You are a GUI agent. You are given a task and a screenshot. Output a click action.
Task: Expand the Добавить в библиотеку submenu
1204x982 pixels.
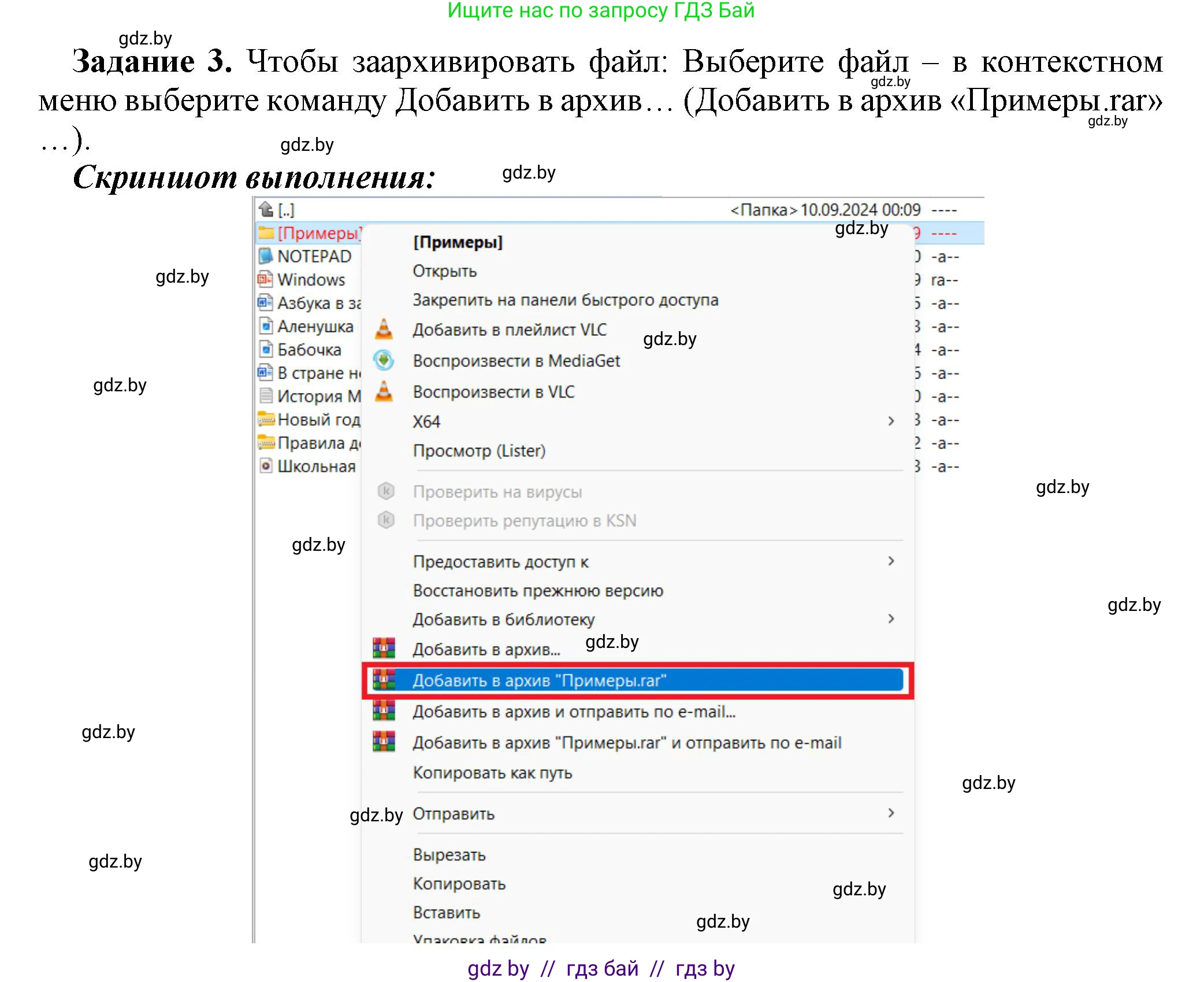[x=890, y=619]
